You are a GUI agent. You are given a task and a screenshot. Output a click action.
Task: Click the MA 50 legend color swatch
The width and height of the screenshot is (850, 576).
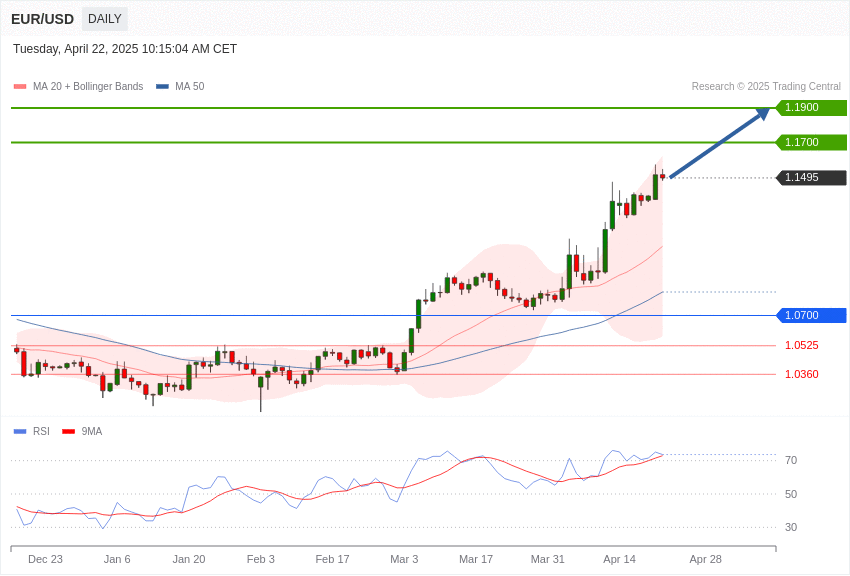pos(162,87)
